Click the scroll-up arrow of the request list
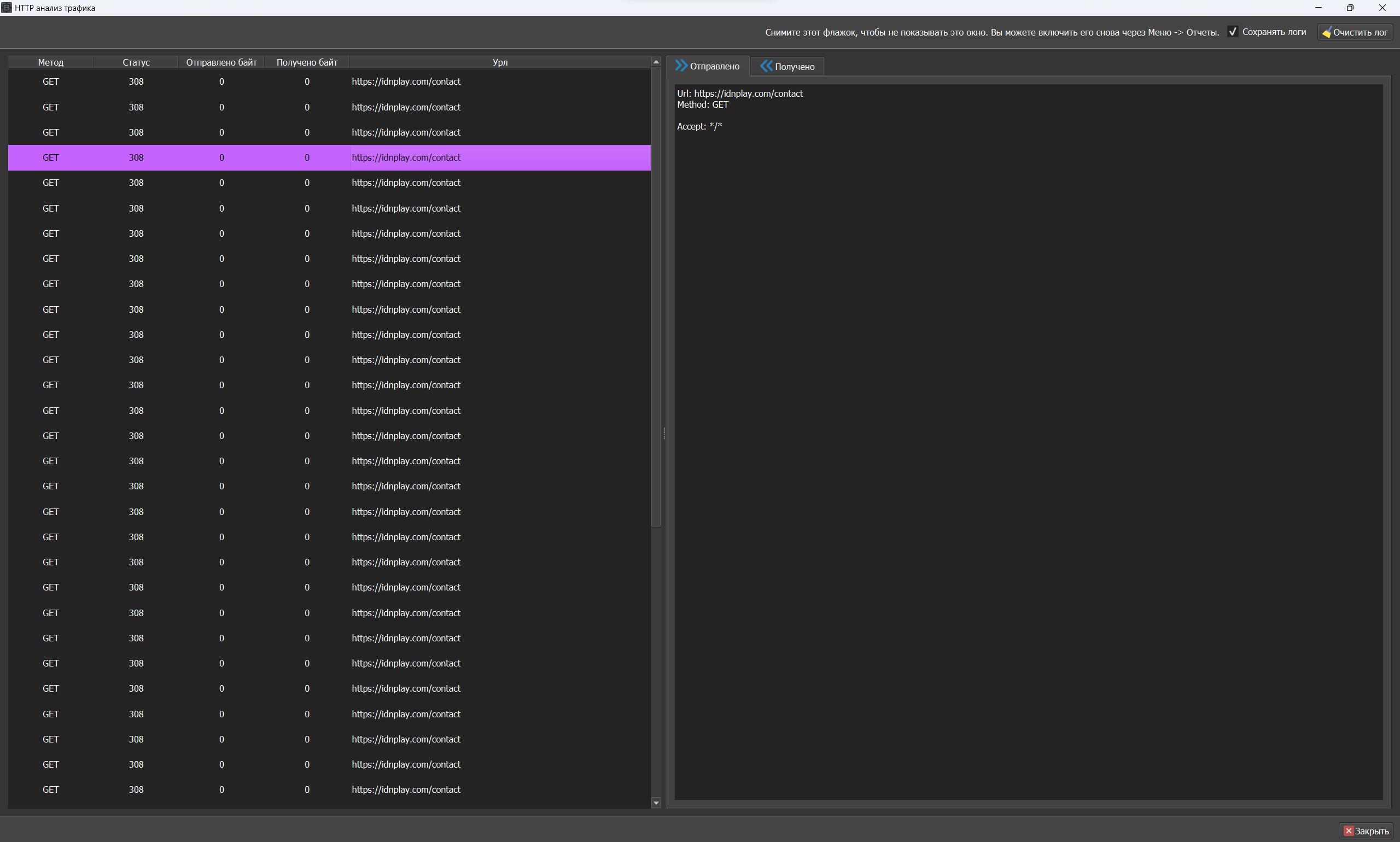Viewport: 1400px width, 842px height. click(656, 62)
